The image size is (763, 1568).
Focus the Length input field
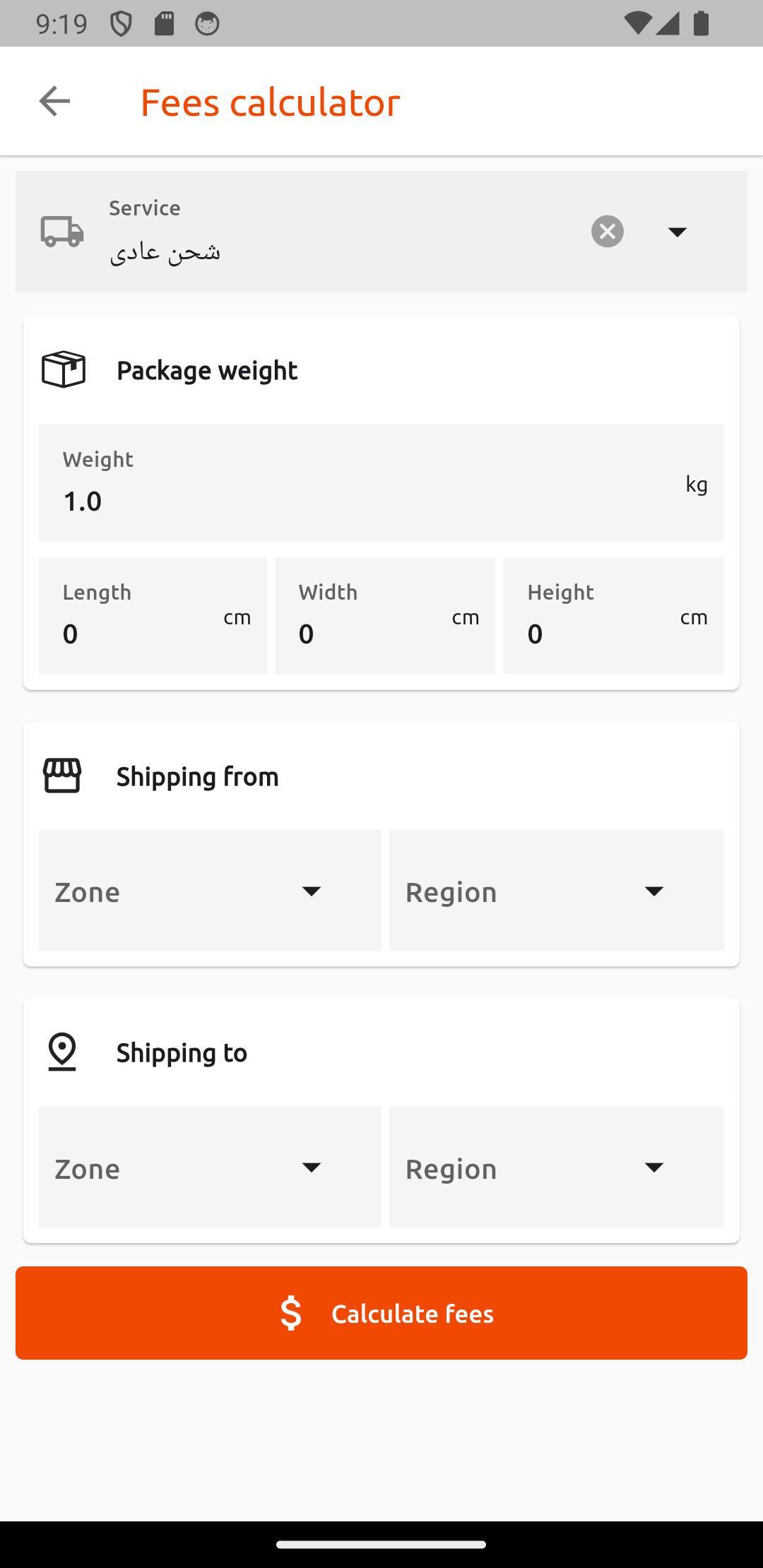click(153, 616)
